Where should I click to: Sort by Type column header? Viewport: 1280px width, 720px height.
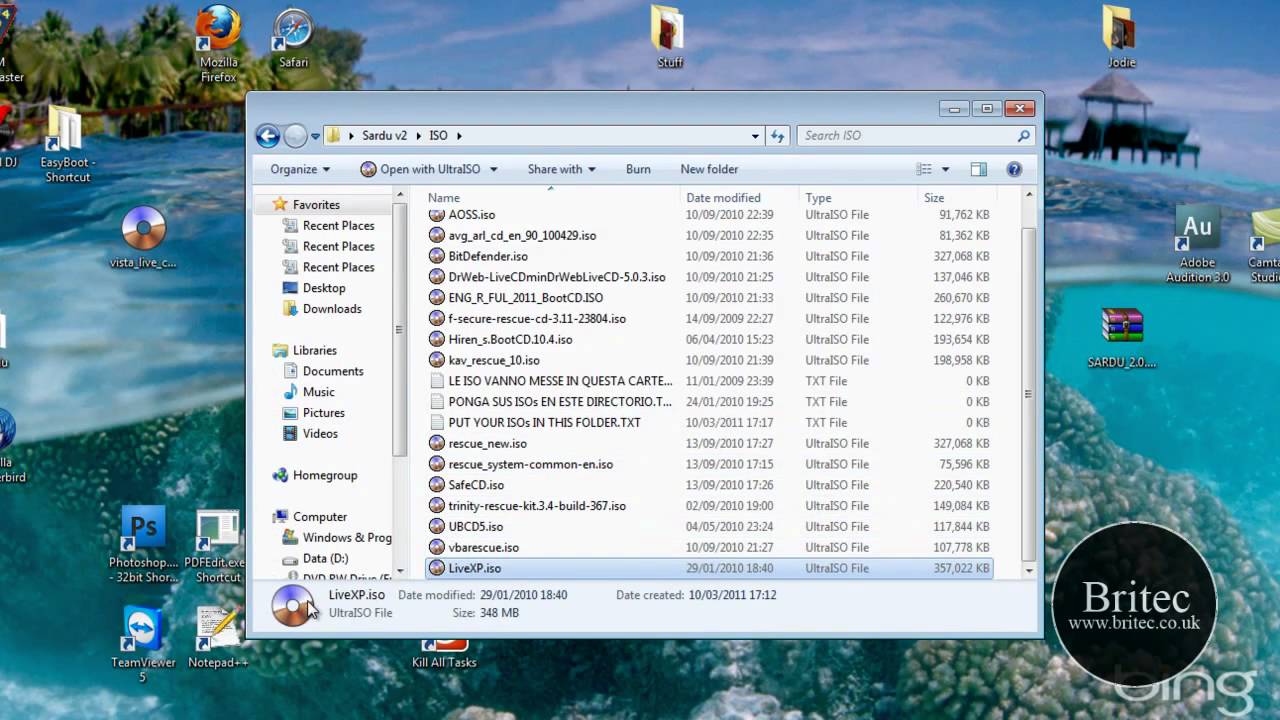859,198
